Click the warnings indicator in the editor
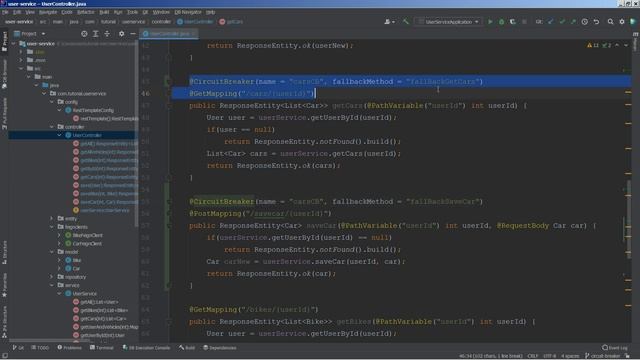Screen dimensions: 640x360 tap(593, 45)
